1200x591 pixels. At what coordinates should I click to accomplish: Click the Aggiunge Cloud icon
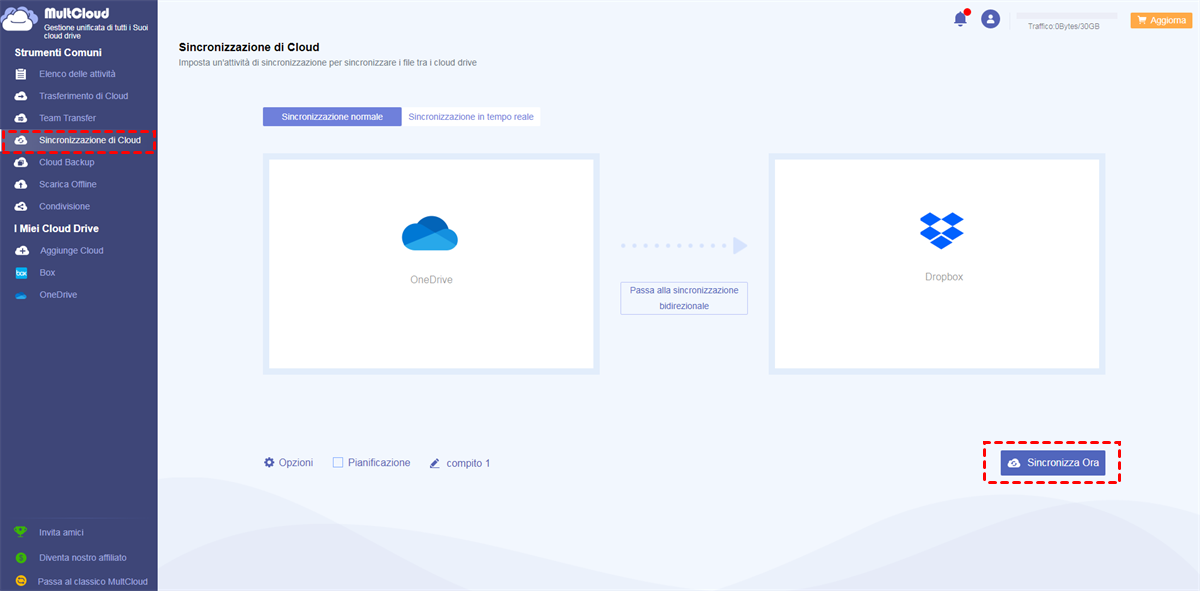pyautogui.click(x=21, y=251)
